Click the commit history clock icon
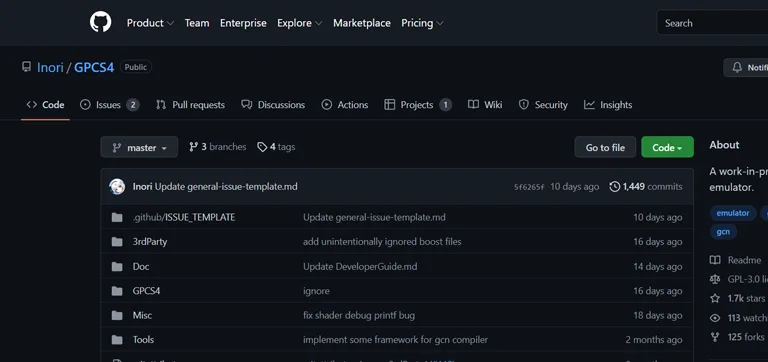Image resolution: width=768 pixels, height=362 pixels. click(614, 187)
